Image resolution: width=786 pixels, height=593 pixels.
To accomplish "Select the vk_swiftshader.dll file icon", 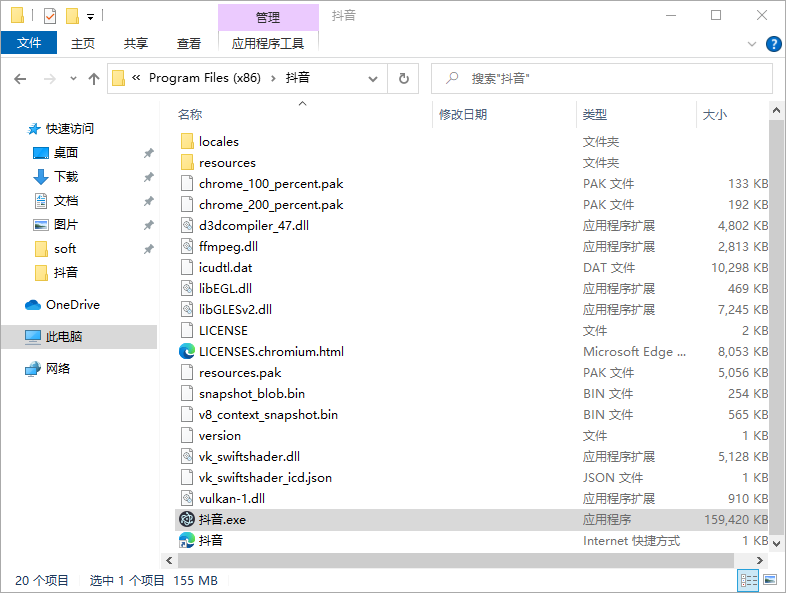I will [187, 457].
